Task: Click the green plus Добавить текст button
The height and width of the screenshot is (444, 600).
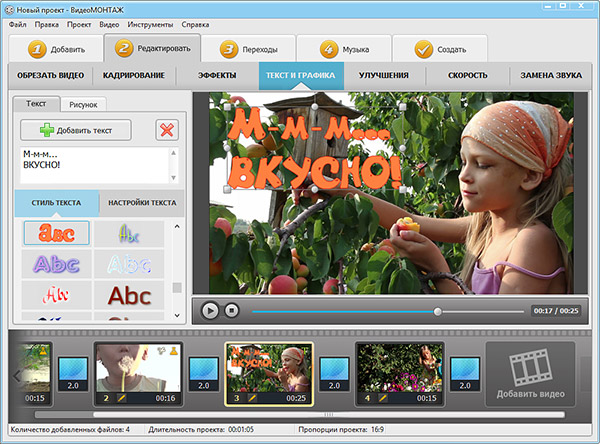Action: click(x=76, y=130)
